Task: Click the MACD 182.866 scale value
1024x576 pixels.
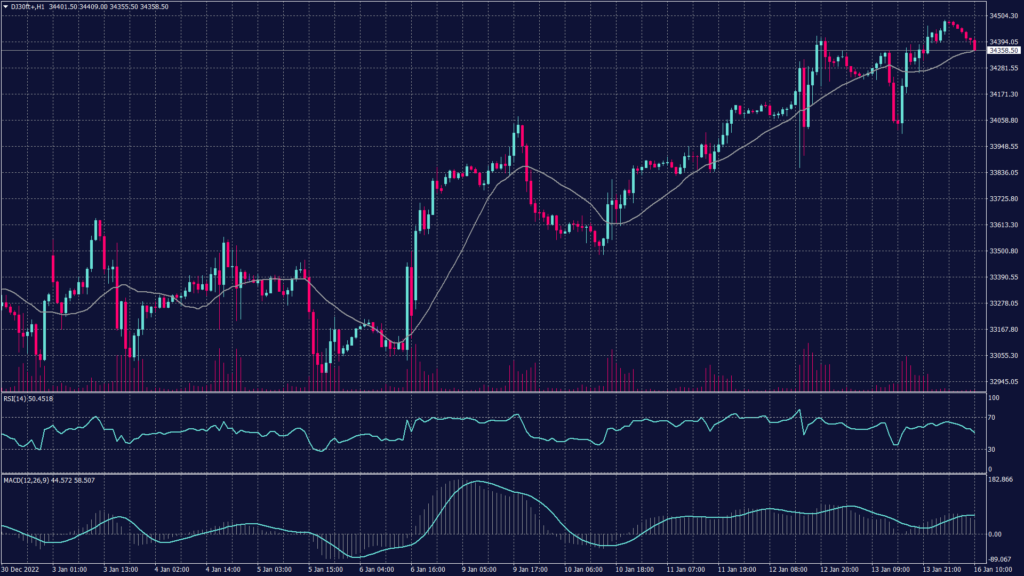Action: point(1000,481)
